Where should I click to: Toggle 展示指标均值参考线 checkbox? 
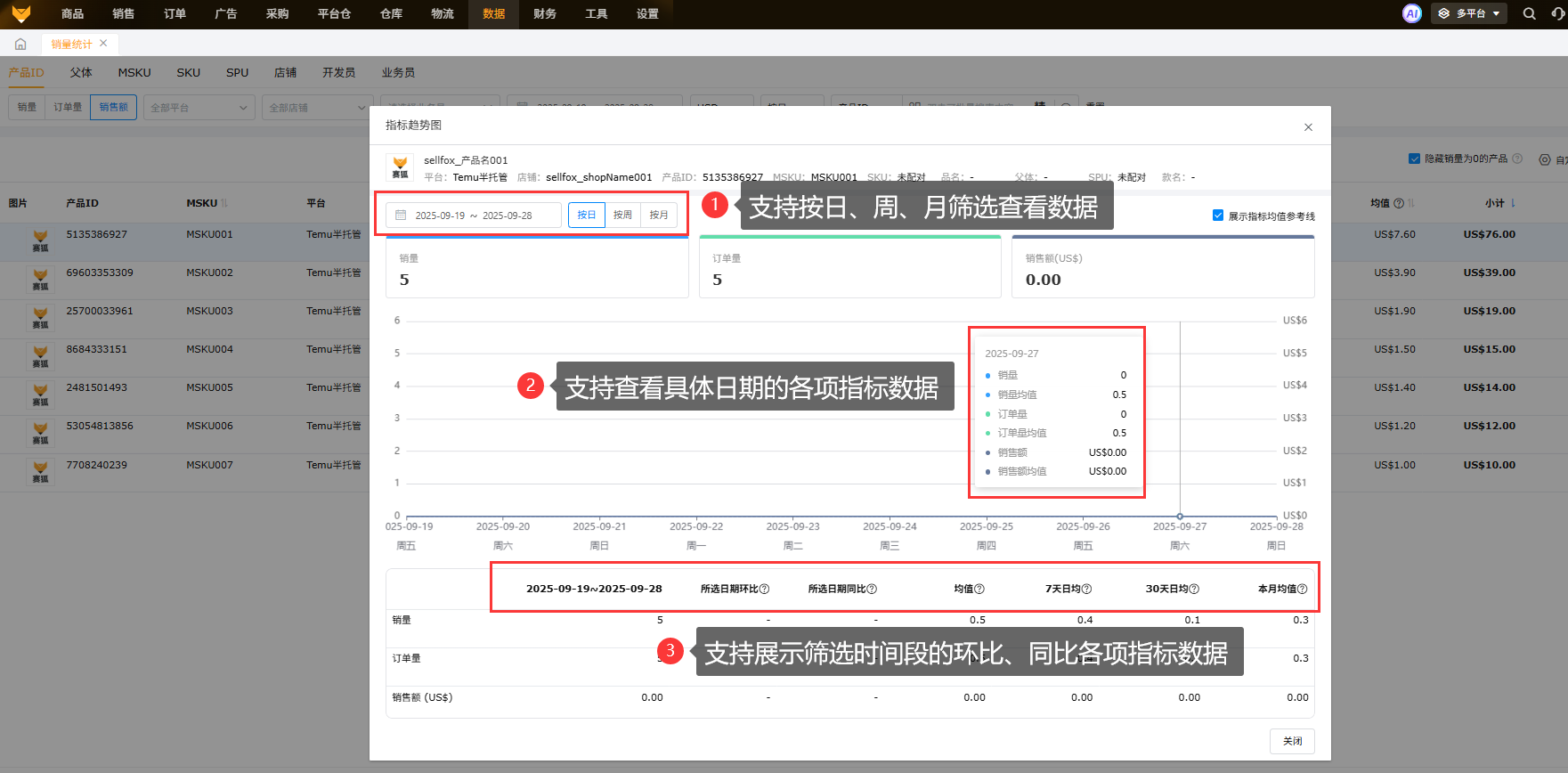coord(1218,216)
